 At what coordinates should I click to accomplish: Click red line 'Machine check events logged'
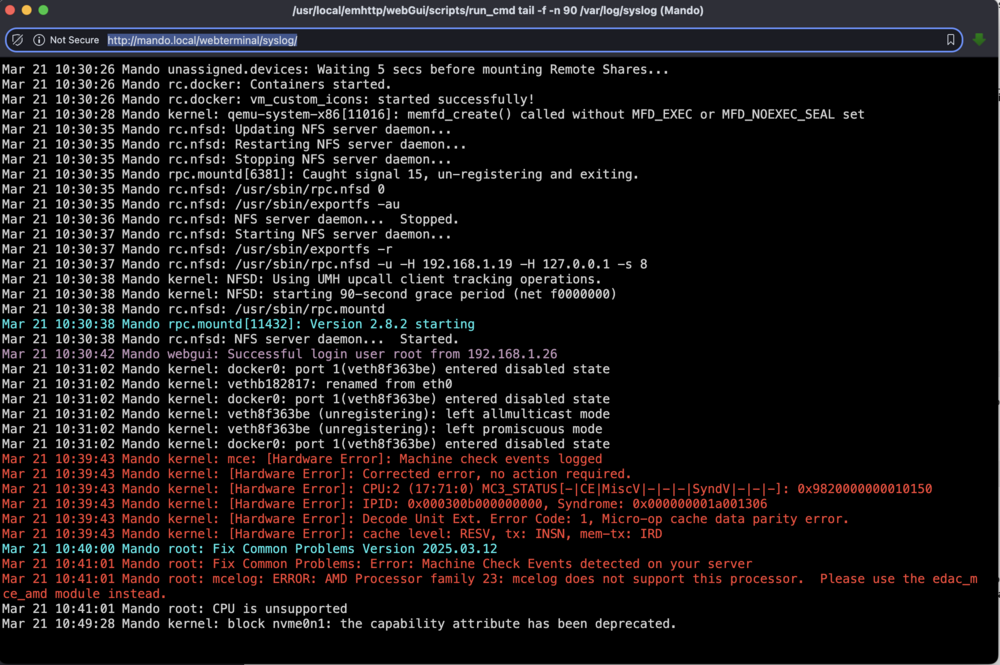(302, 459)
